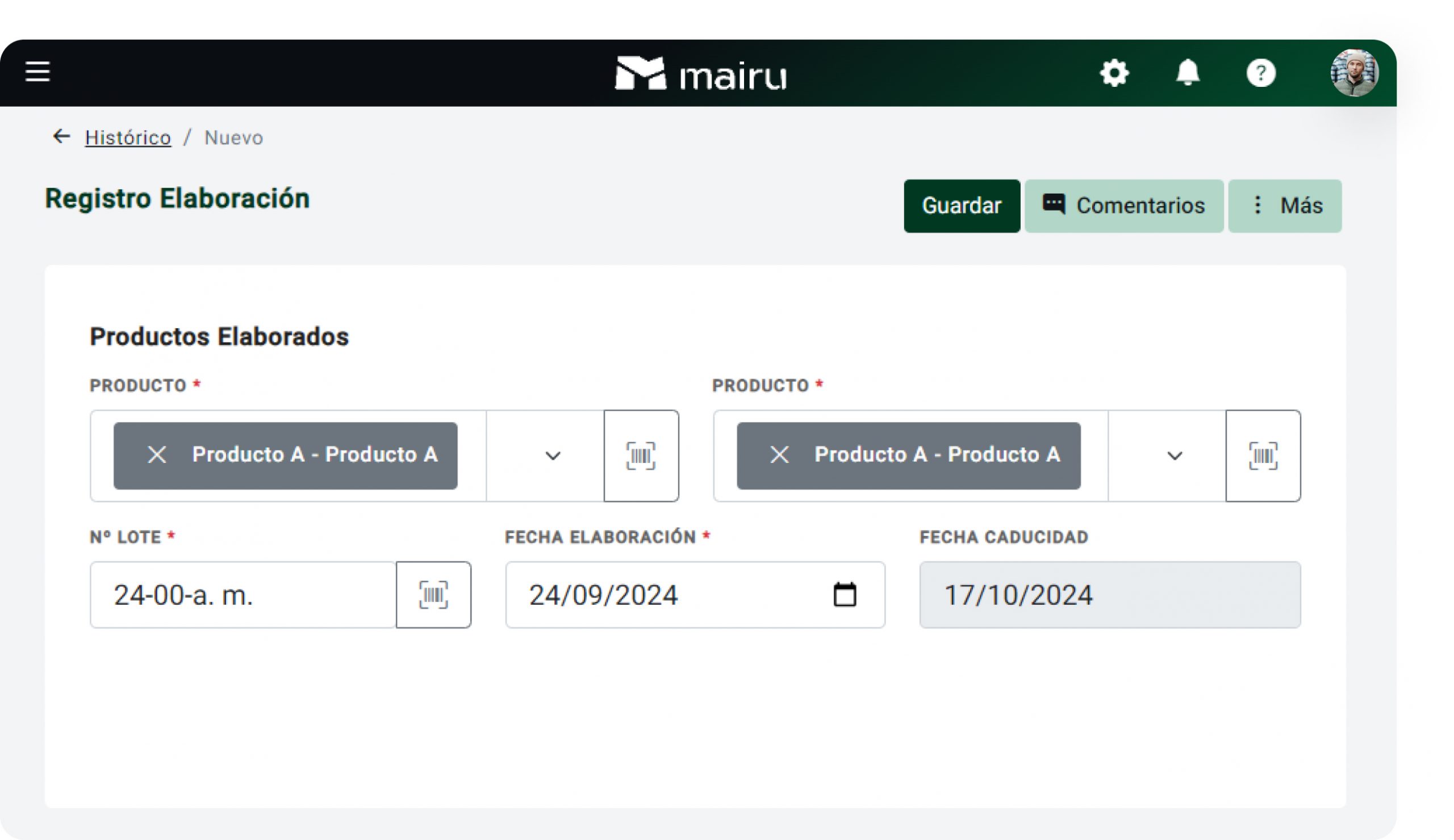Click the Nº Lote input field
1454x840 pixels.
coord(242,595)
